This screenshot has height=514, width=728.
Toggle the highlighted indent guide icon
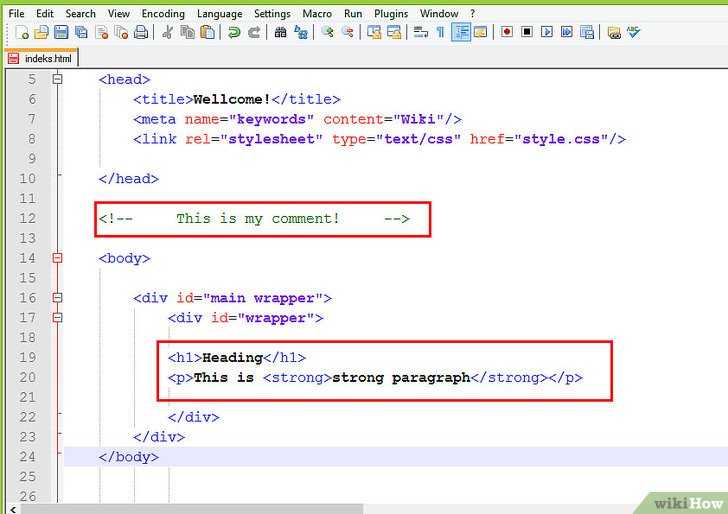pyautogui.click(x=461, y=32)
